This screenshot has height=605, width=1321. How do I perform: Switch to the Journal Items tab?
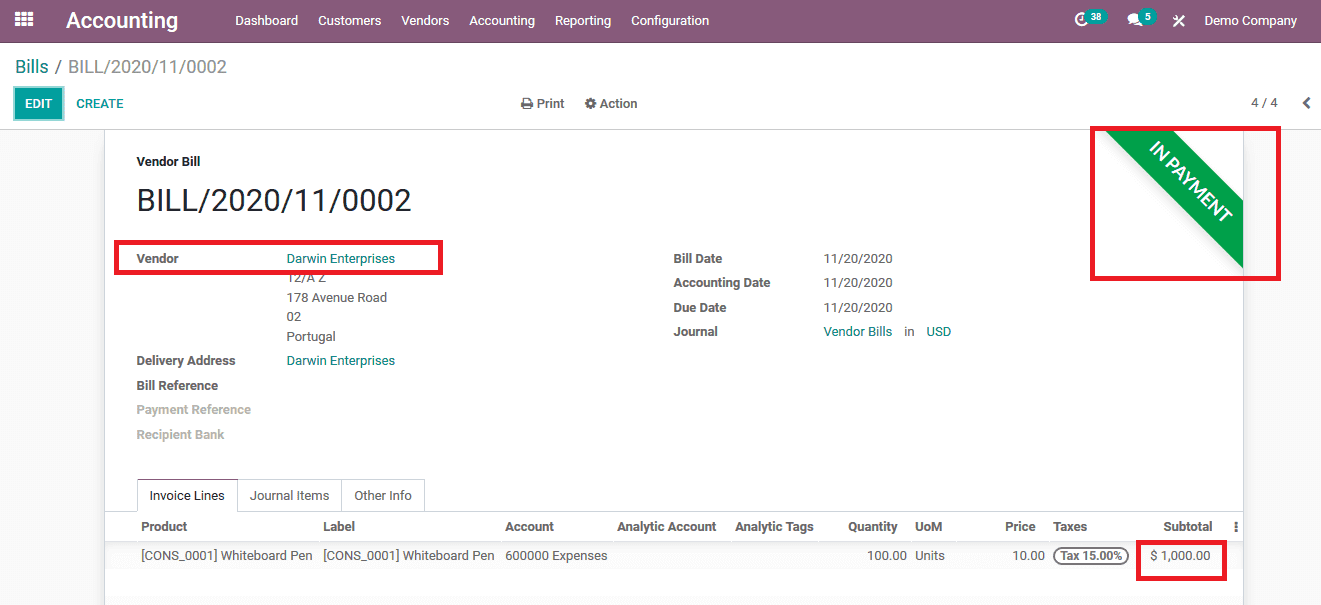[x=289, y=496]
